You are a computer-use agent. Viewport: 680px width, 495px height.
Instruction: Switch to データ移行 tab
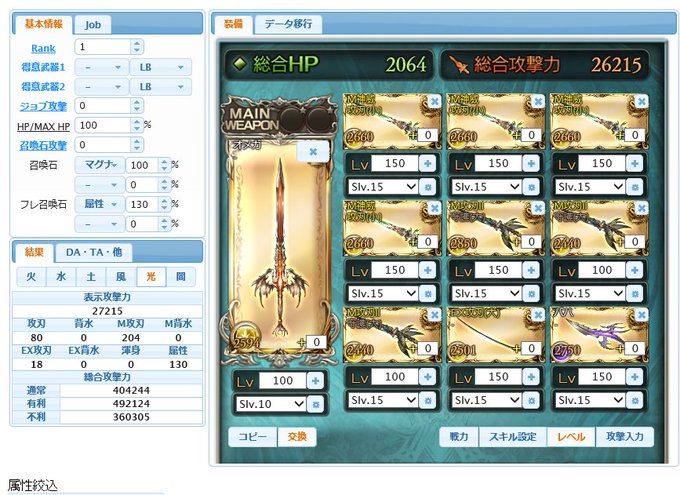(288, 24)
